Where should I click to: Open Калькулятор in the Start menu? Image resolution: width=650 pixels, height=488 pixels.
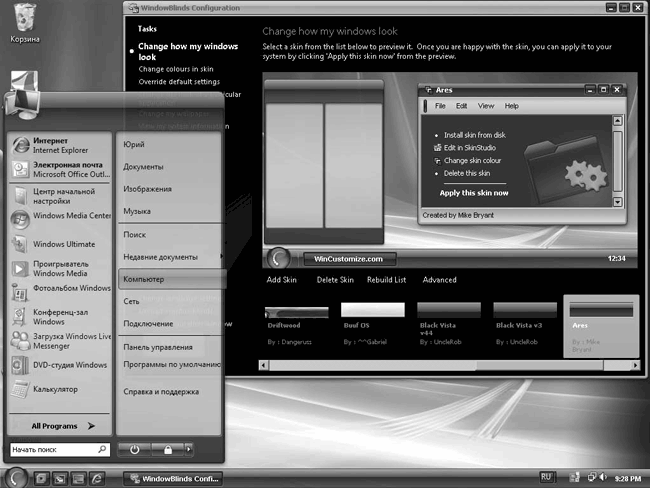coord(55,391)
